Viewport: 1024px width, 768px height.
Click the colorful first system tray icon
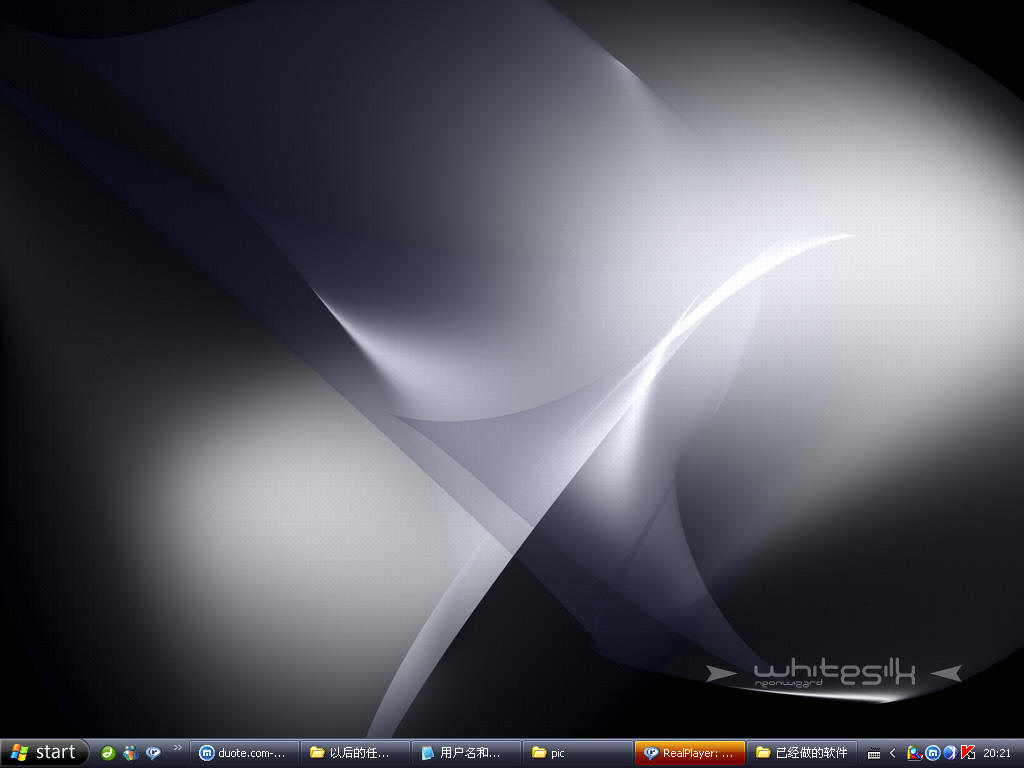[x=914, y=753]
